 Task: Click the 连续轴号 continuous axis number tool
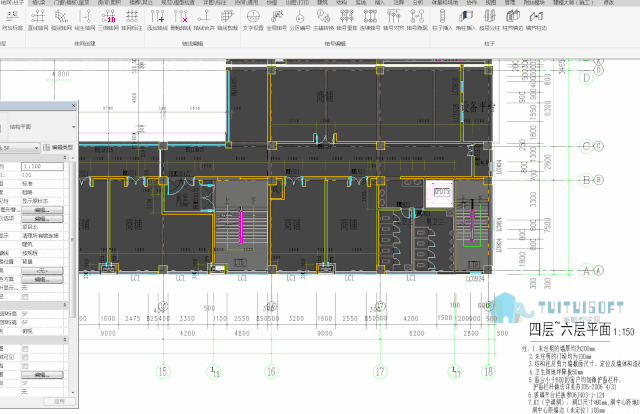[x=370, y=20]
